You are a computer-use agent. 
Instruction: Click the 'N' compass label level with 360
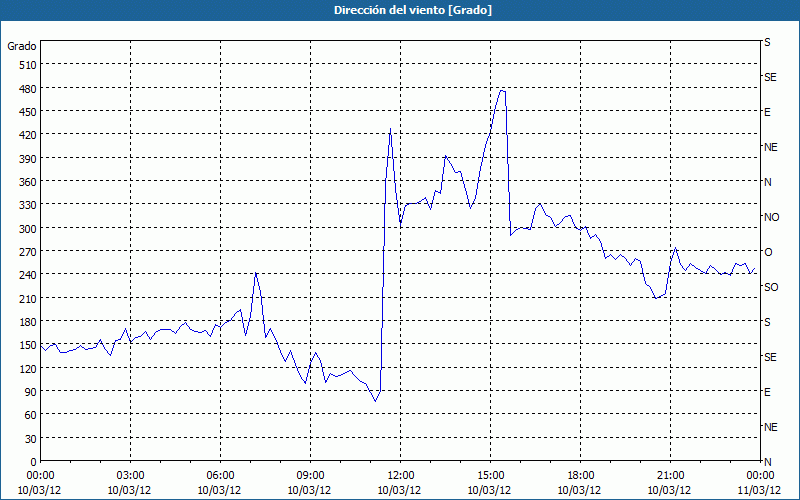767,182
